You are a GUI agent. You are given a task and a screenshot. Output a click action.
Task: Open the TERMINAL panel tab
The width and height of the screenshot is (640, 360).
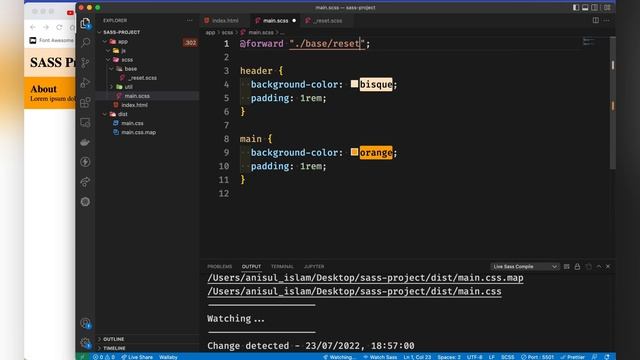282,267
